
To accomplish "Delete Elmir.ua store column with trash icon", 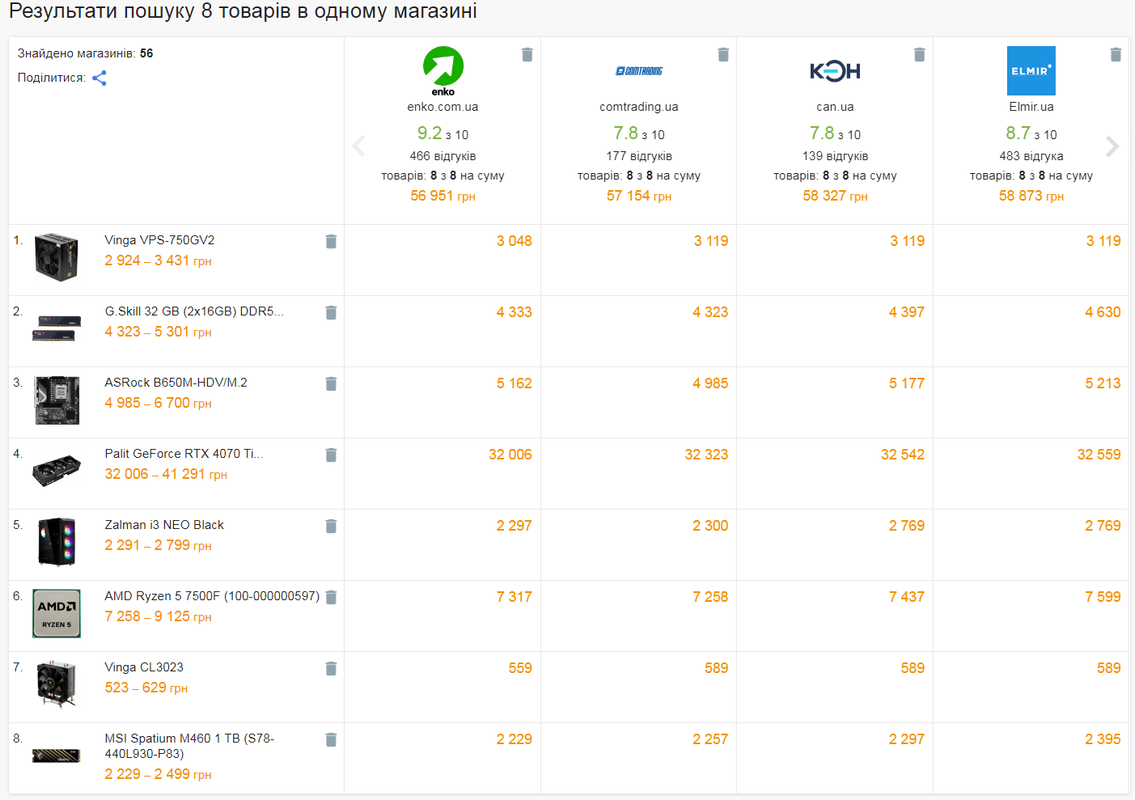I will [1115, 54].
